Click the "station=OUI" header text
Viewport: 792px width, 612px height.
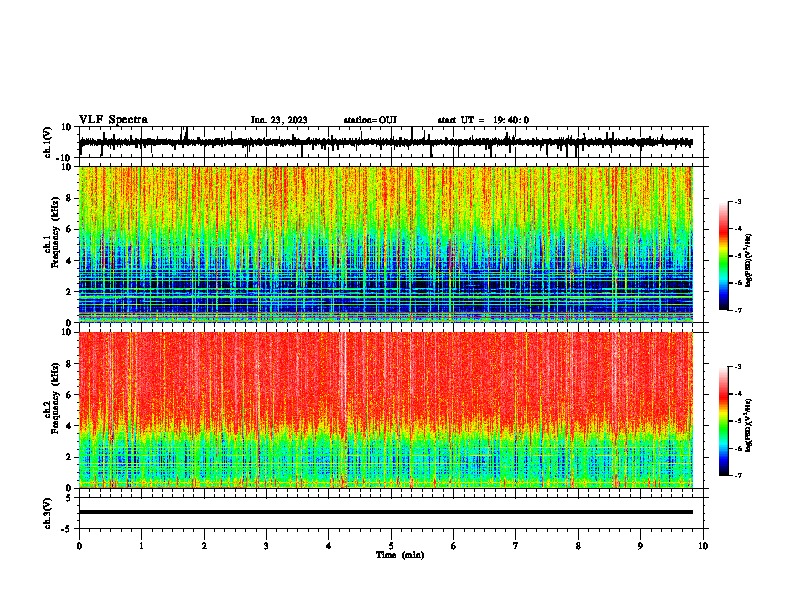coord(370,120)
